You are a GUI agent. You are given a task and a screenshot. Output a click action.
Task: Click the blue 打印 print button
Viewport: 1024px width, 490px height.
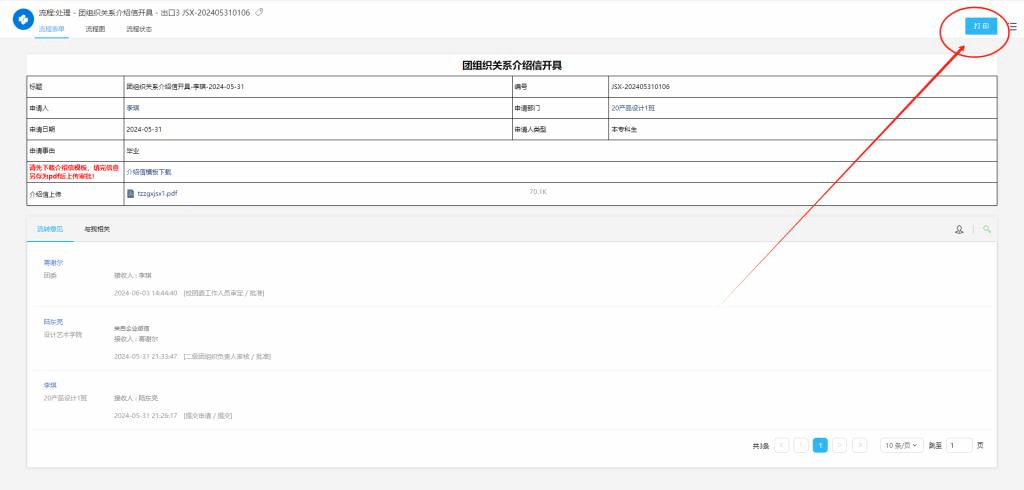click(980, 26)
